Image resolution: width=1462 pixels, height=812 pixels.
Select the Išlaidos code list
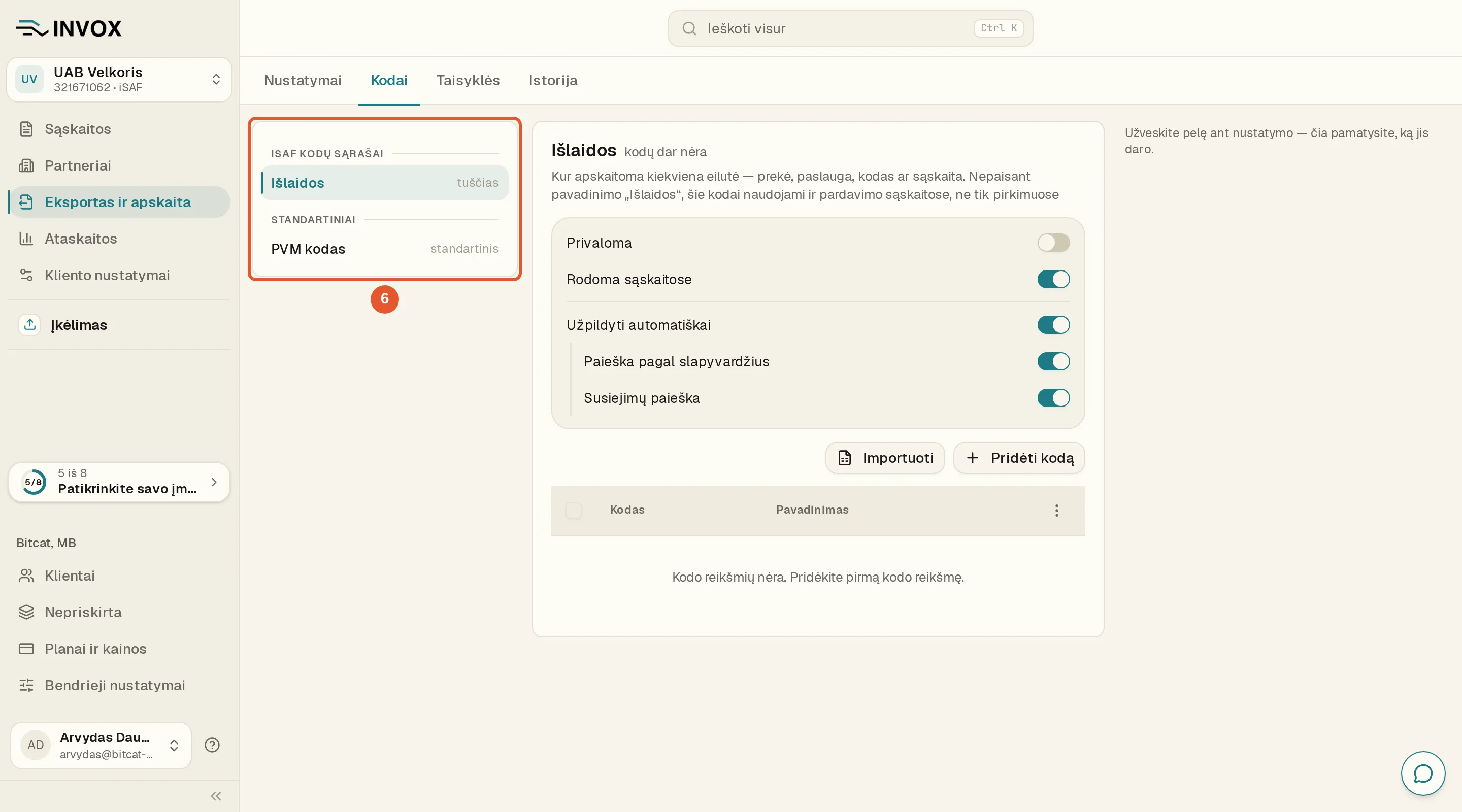[x=384, y=183]
